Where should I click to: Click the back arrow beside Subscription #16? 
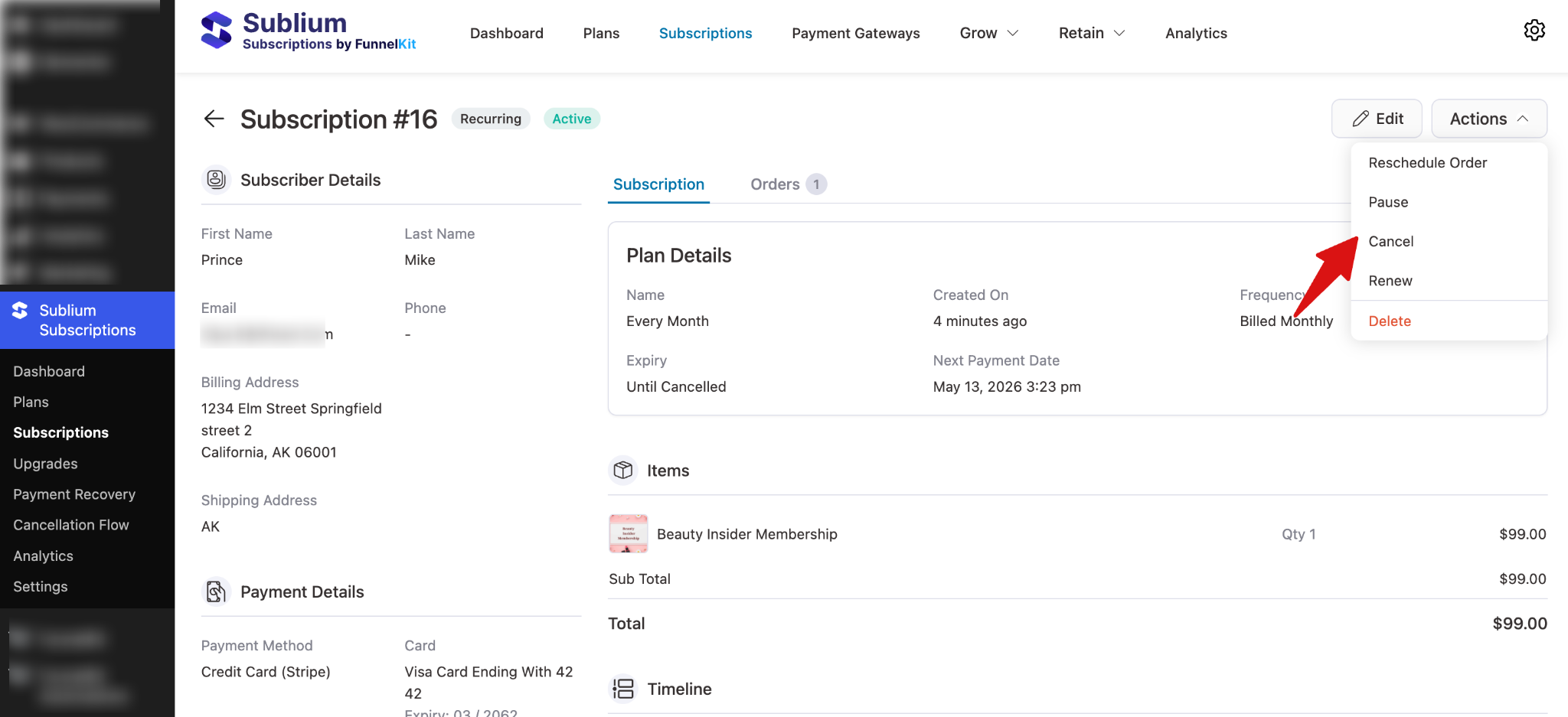point(214,119)
